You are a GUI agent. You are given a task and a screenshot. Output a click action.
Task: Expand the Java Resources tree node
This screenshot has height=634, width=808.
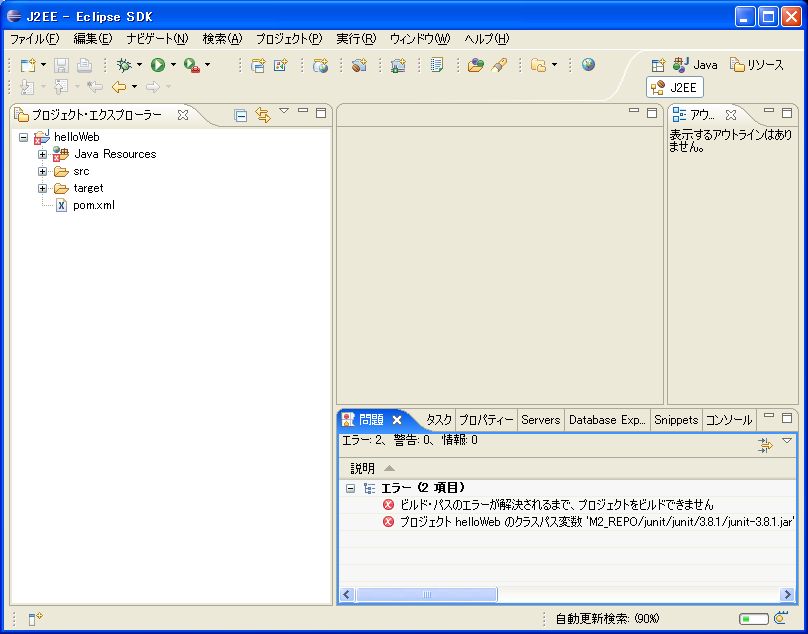click(43, 154)
